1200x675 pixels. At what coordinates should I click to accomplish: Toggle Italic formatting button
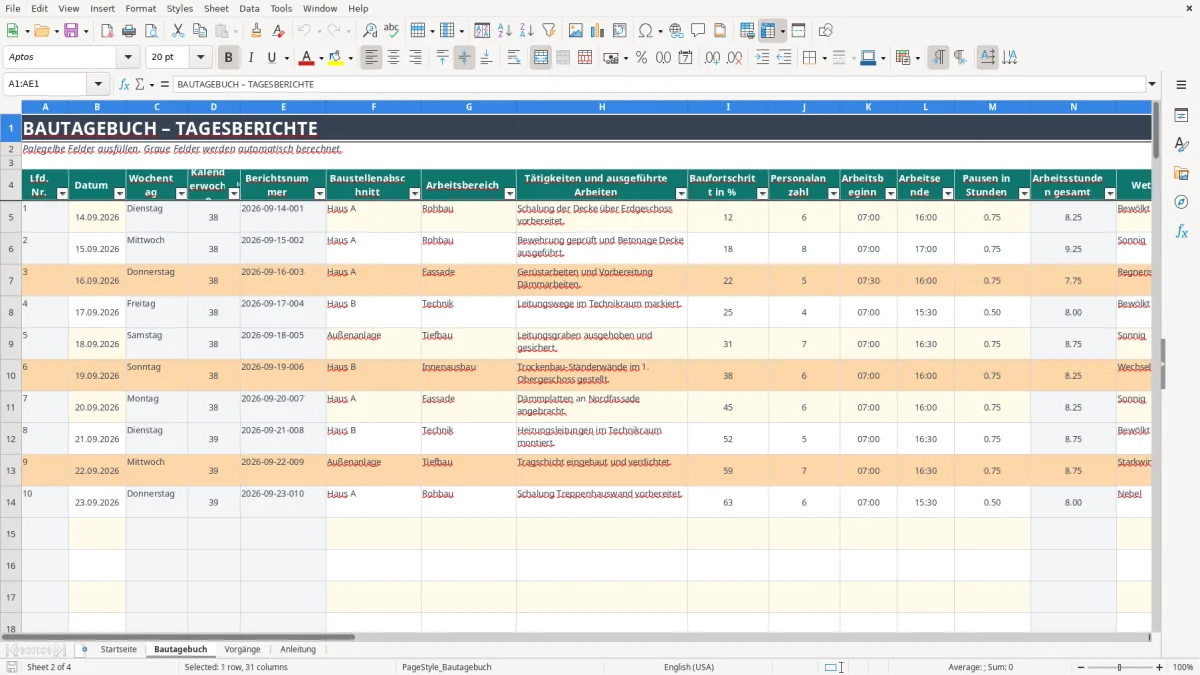pyautogui.click(x=250, y=58)
